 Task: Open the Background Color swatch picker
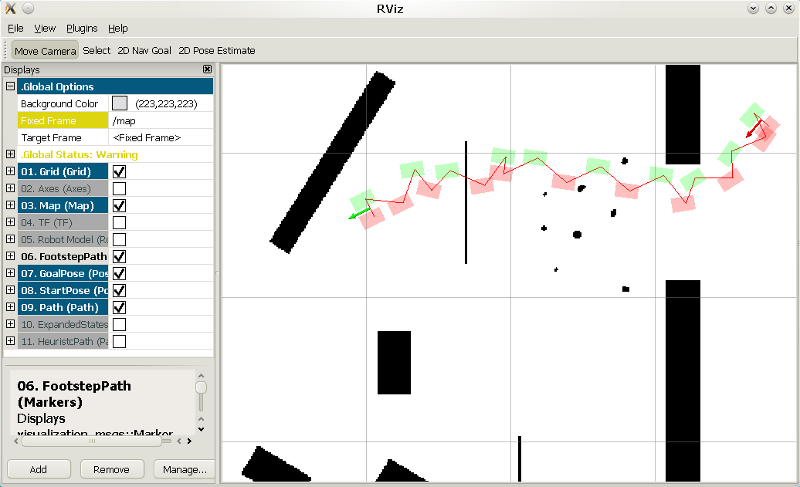point(120,104)
